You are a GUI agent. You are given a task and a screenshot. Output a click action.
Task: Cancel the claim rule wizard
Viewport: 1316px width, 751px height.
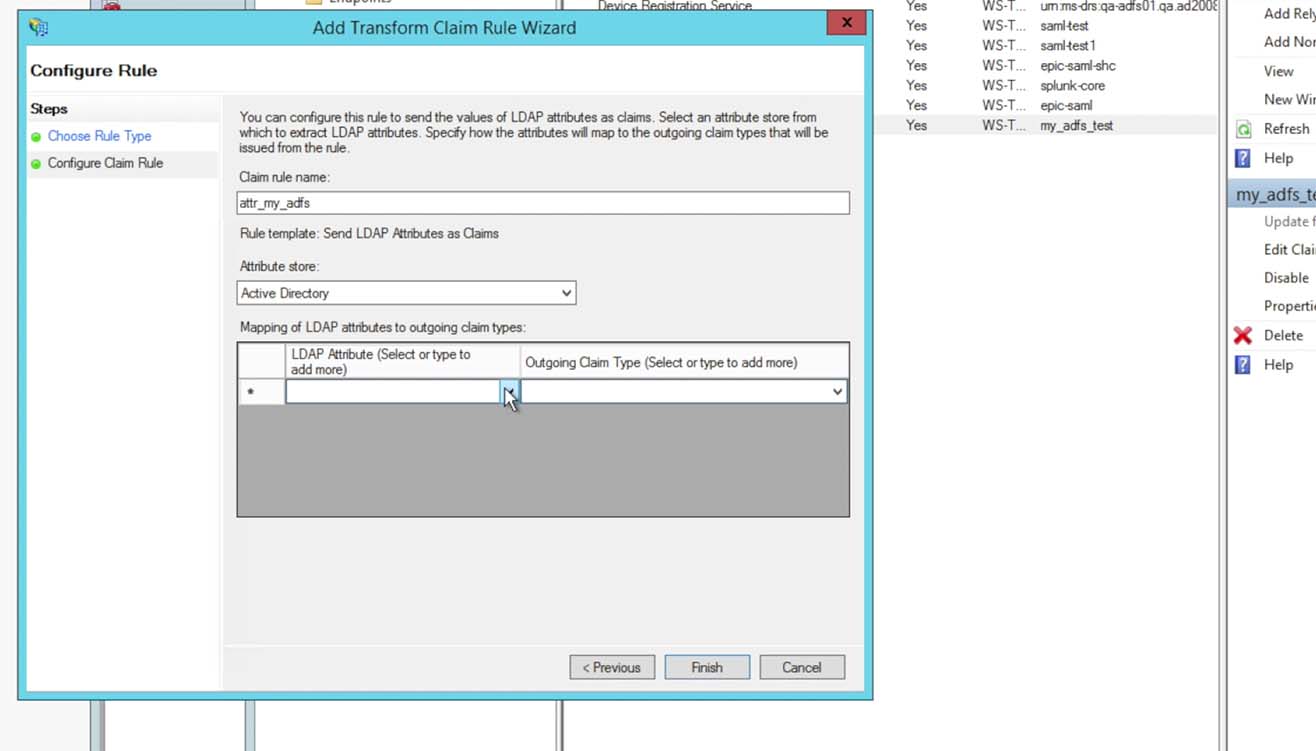click(801, 667)
